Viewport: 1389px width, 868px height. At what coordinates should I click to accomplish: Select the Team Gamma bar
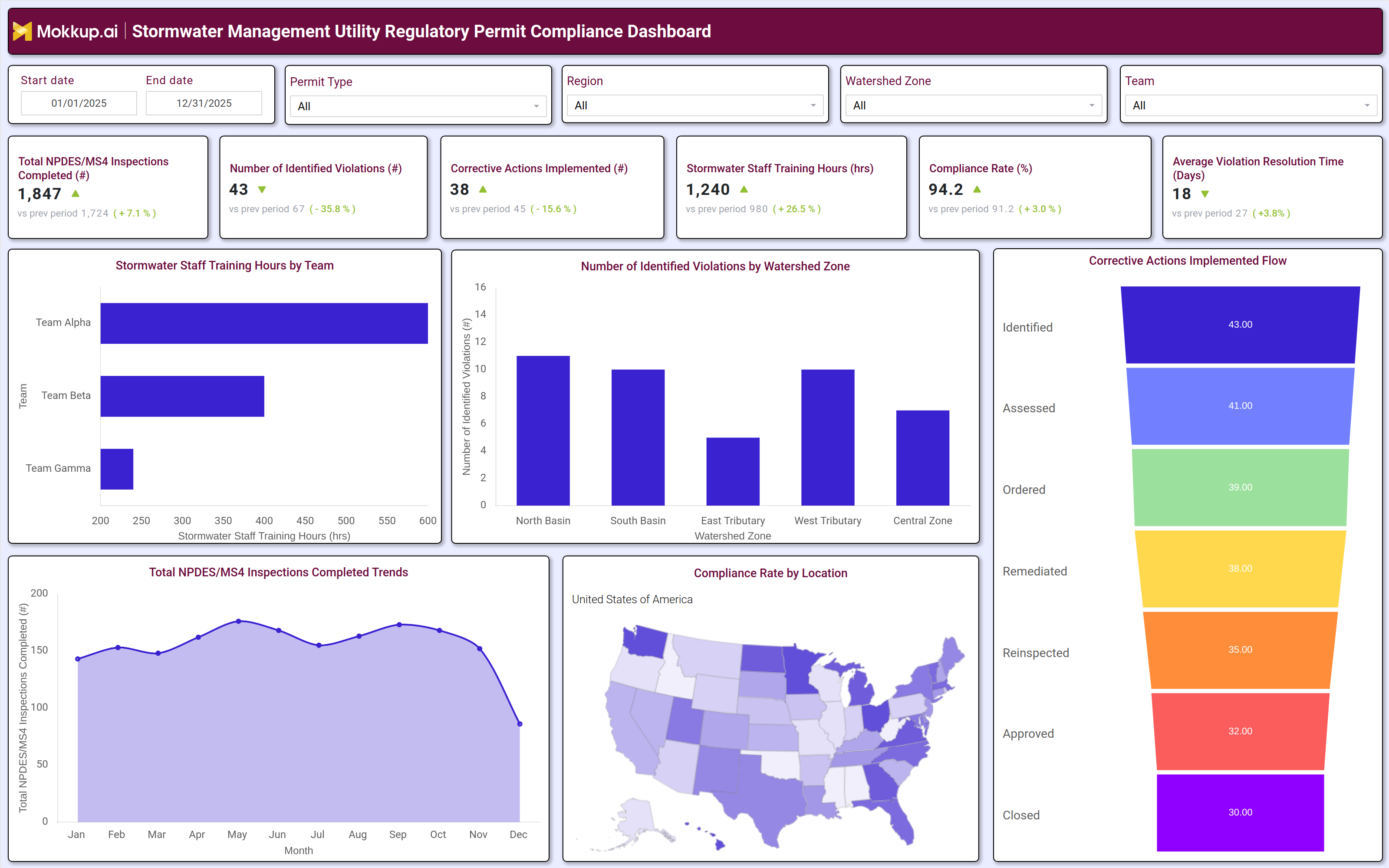tap(116, 469)
